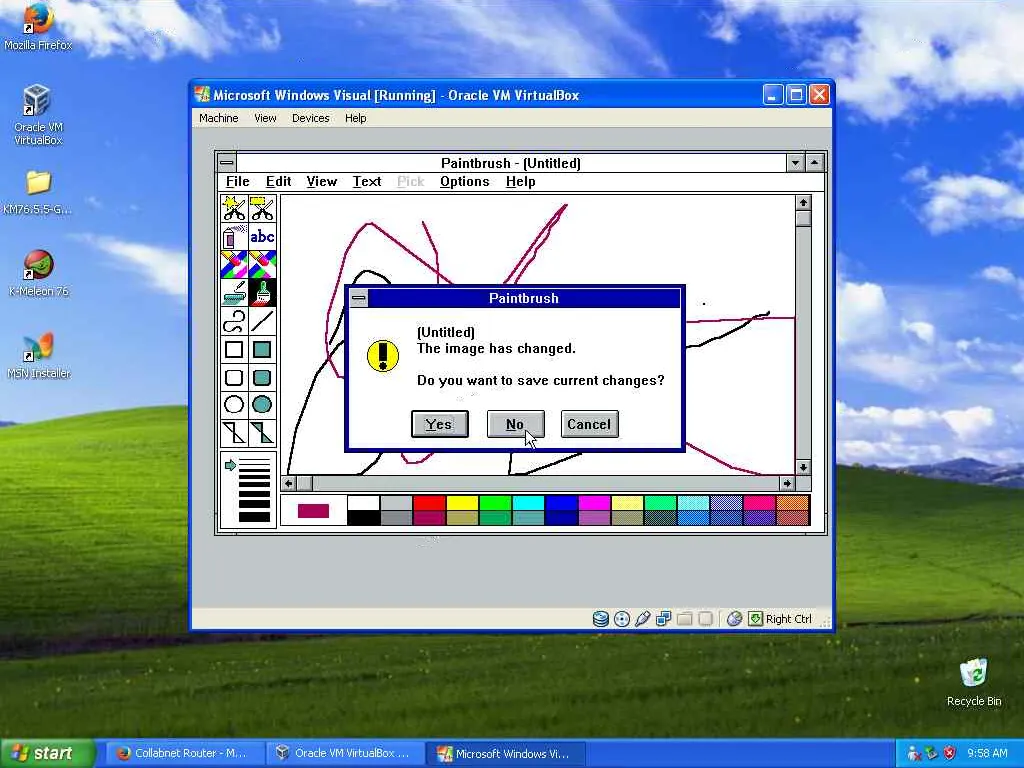Click the green keyboard capture arrow icon

756,618
